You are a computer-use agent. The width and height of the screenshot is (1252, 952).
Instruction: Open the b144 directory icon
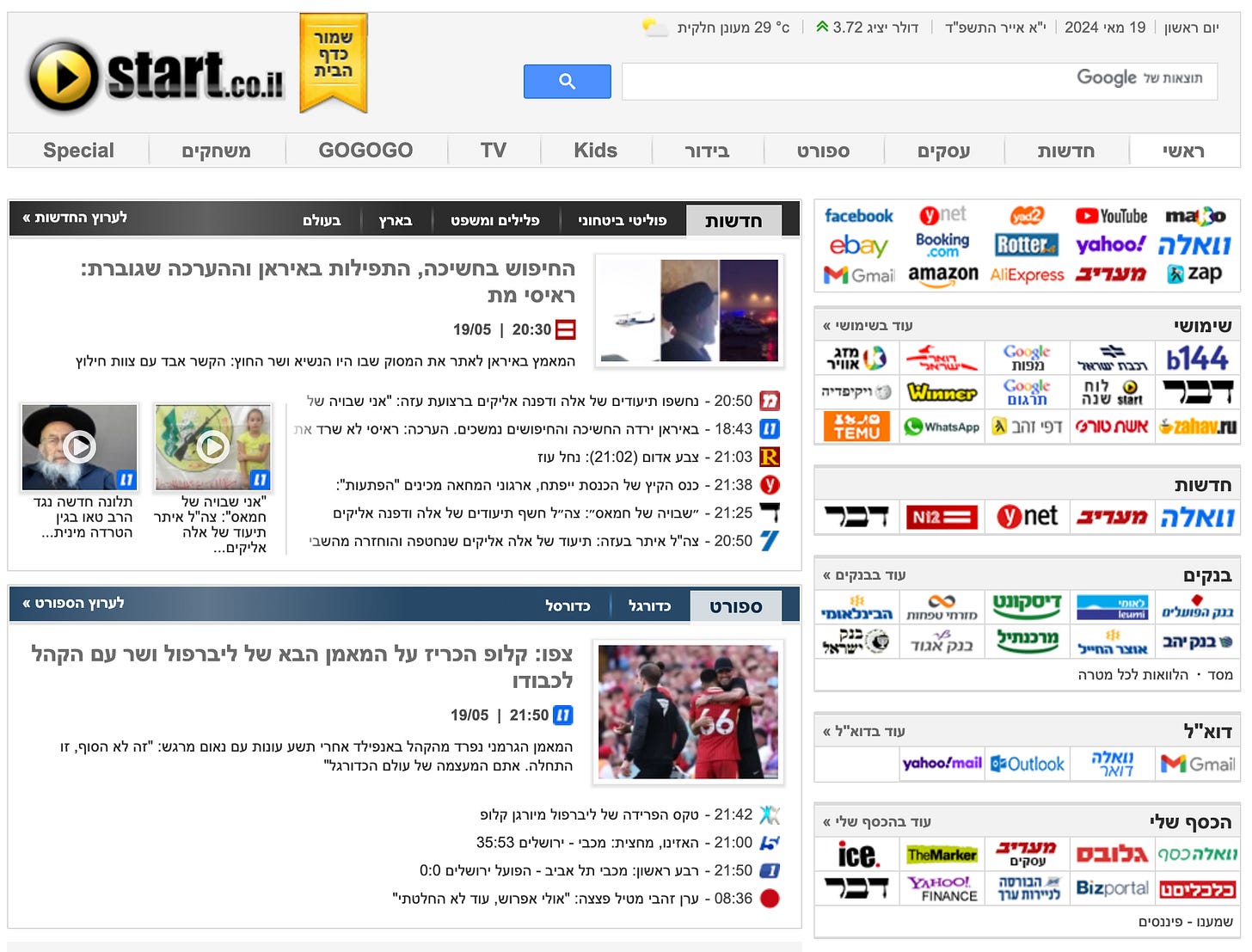point(1197,359)
